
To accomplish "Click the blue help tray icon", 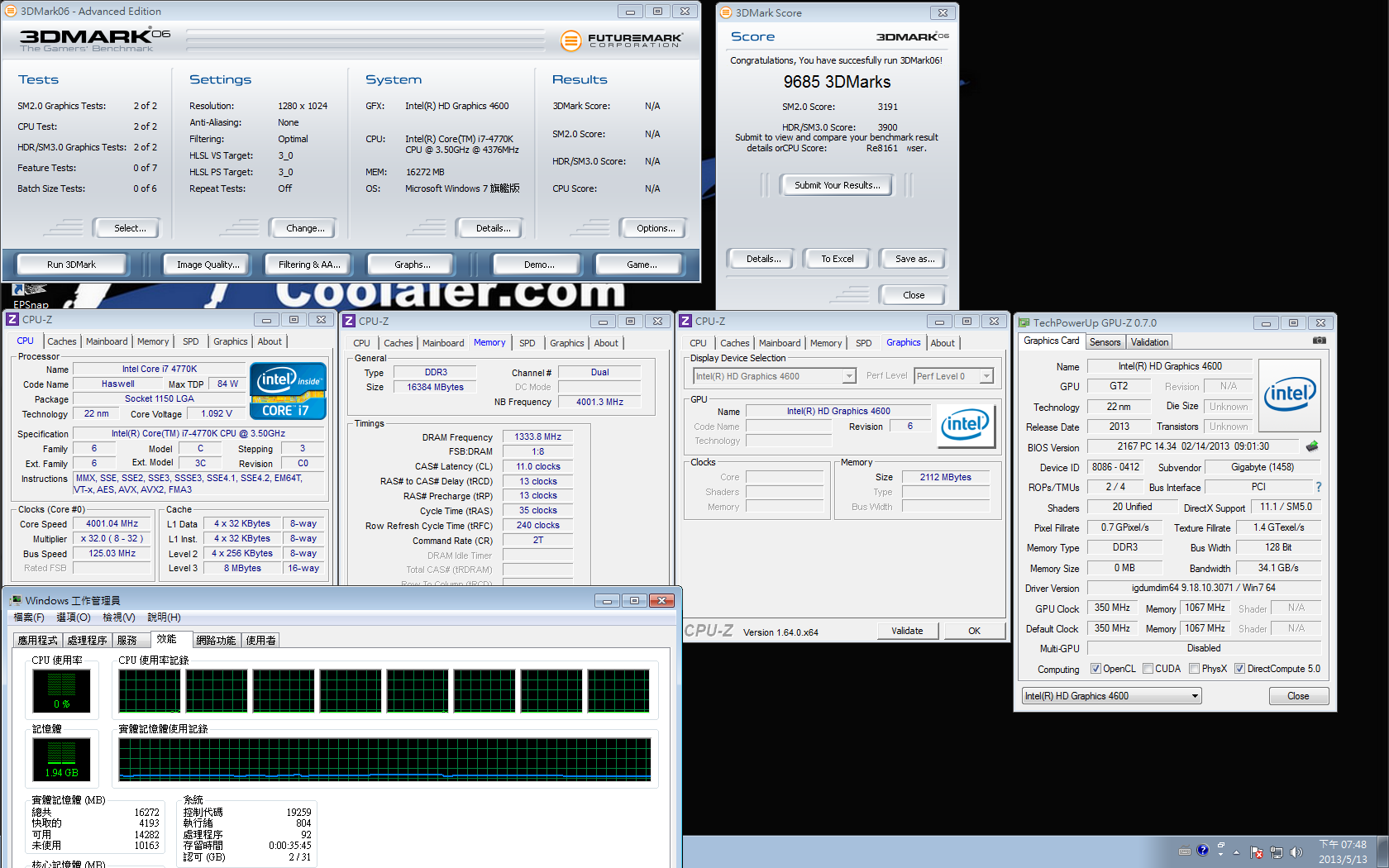I will pyautogui.click(x=1203, y=850).
